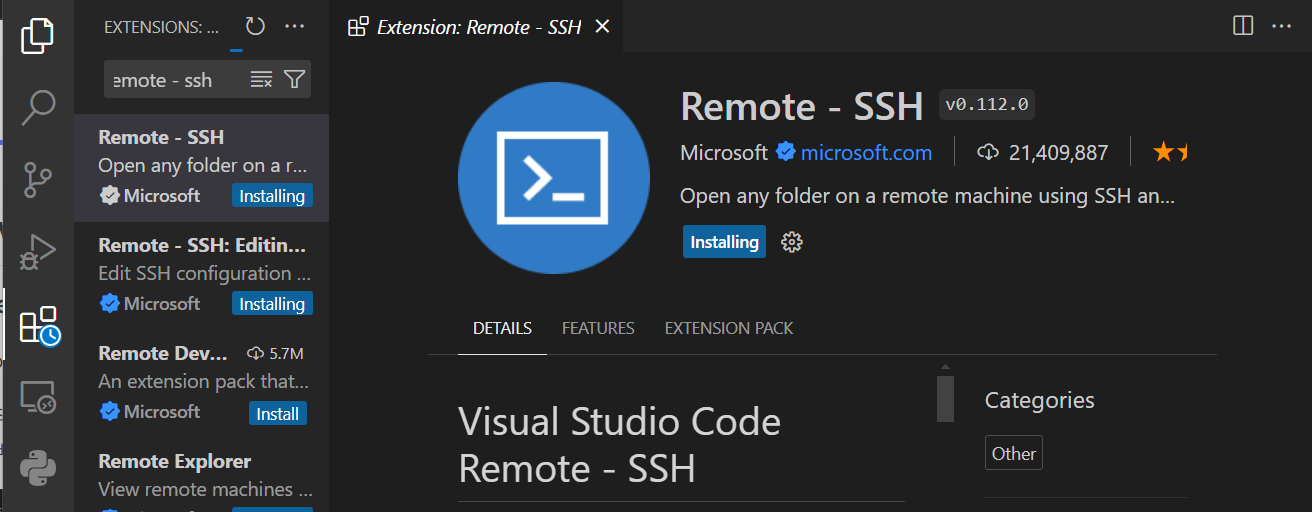Image resolution: width=1312 pixels, height=512 pixels.
Task: Click the details pane vertical scrollbar
Action: click(x=945, y=399)
